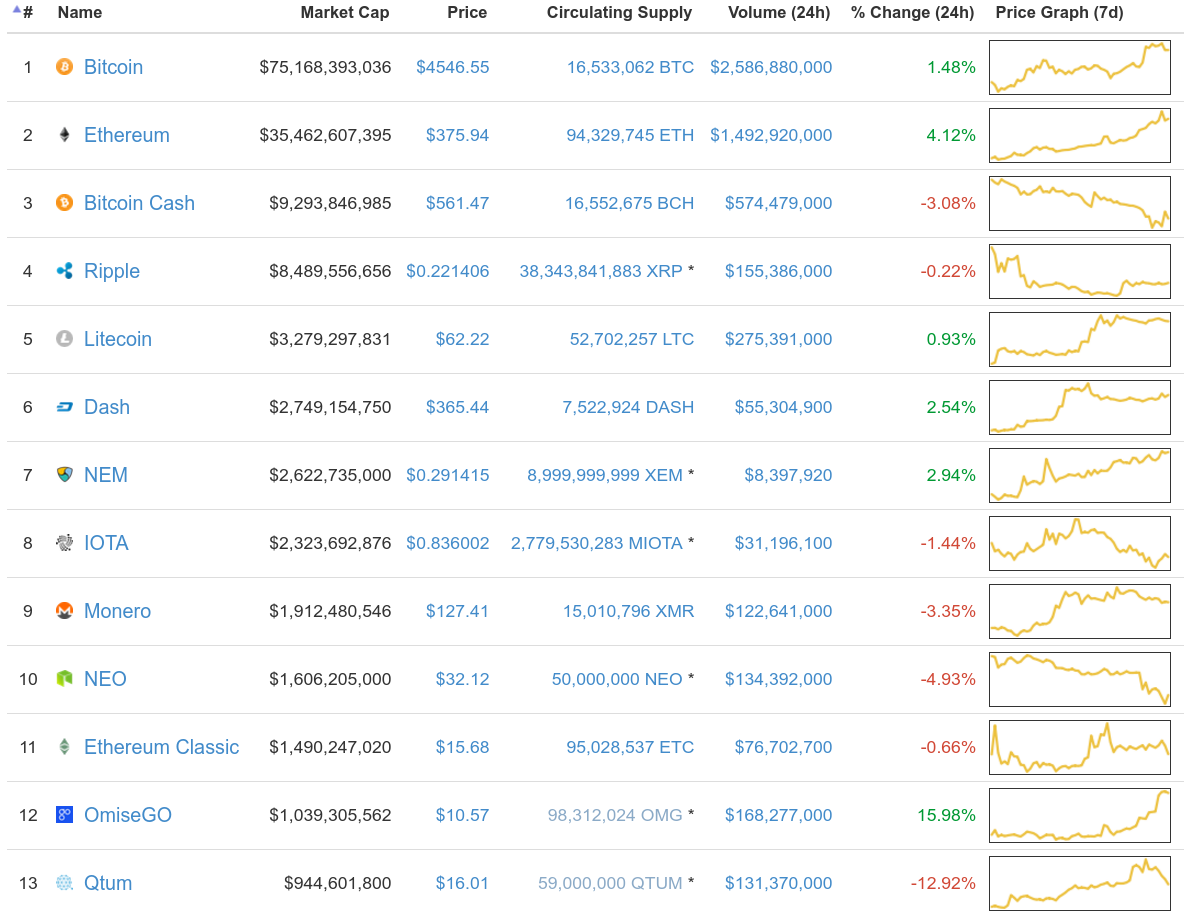
Task: Click the Qtum logo icon
Action: tap(64, 882)
